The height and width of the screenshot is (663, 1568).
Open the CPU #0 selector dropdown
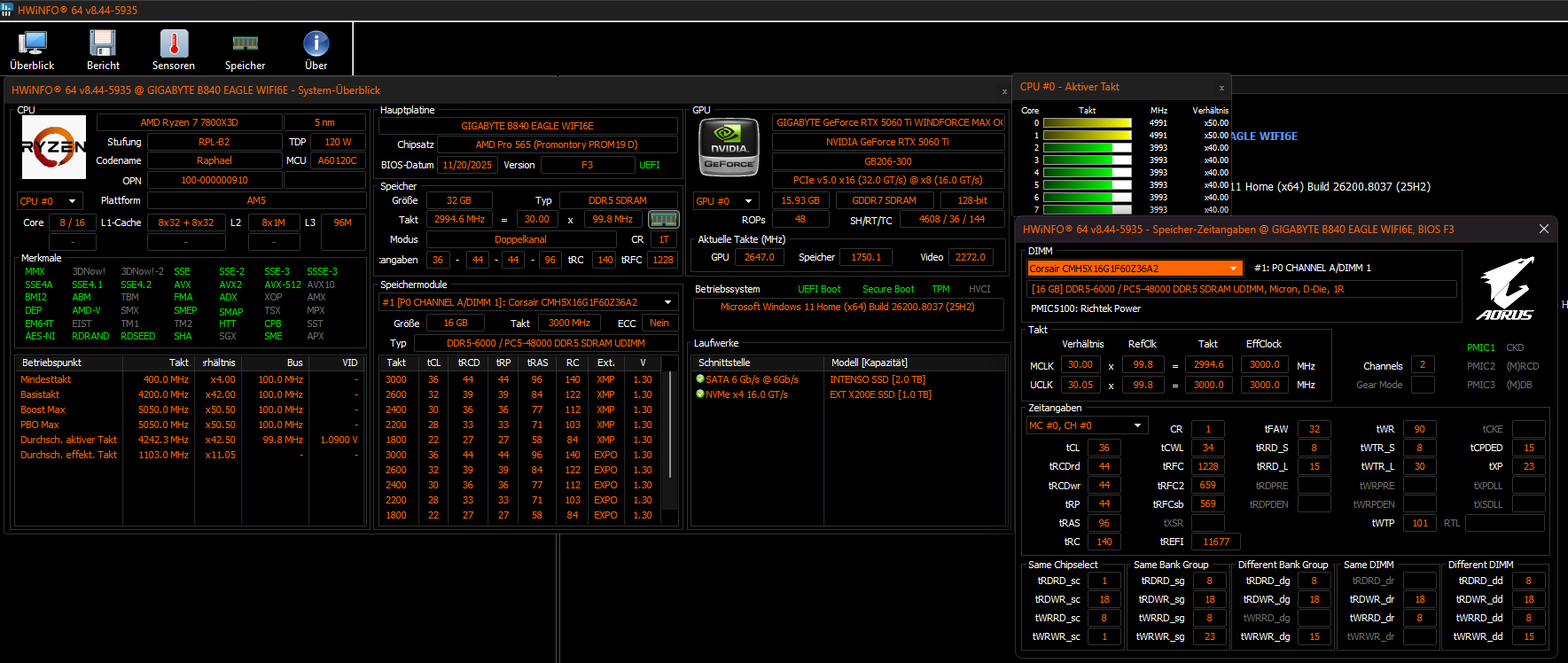tap(51, 201)
